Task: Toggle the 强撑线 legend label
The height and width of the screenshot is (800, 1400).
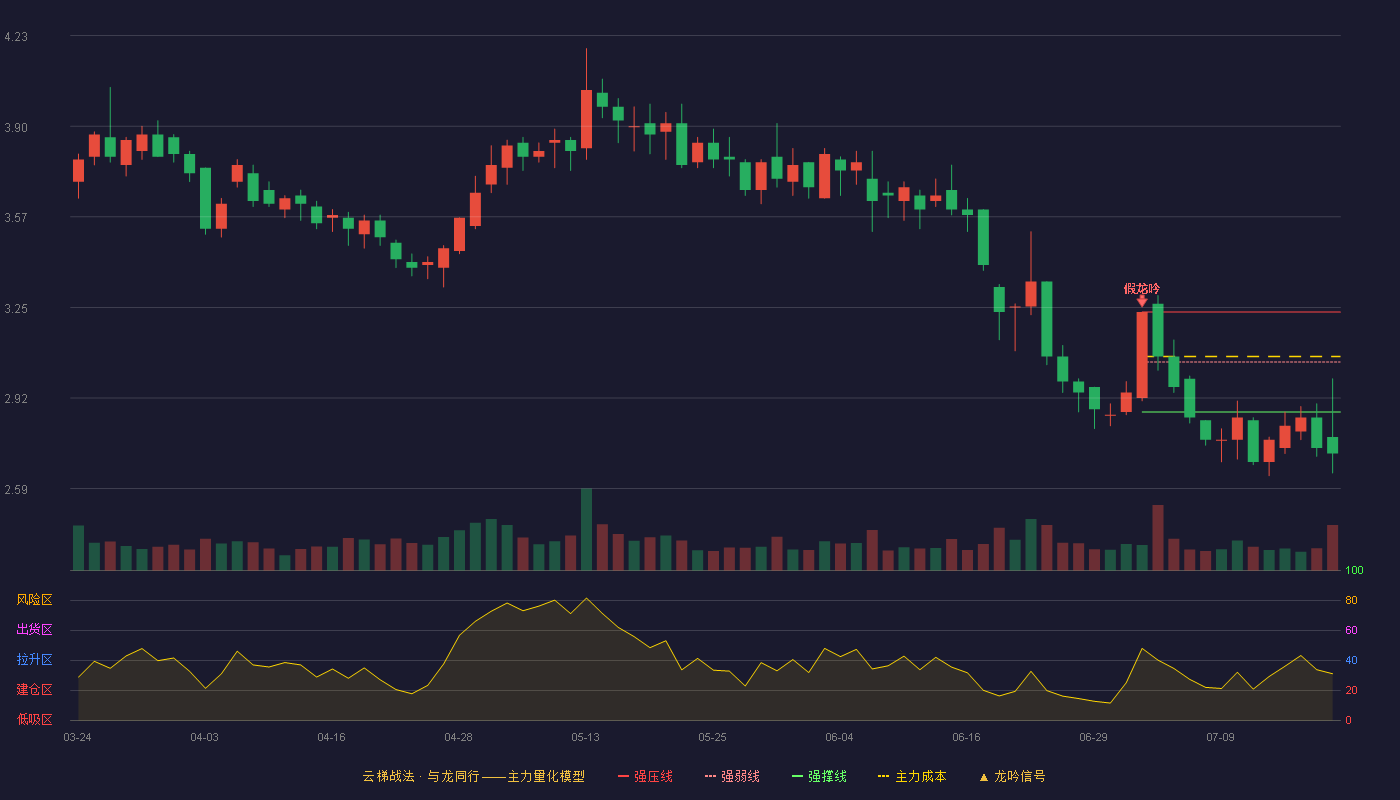Action: click(827, 776)
